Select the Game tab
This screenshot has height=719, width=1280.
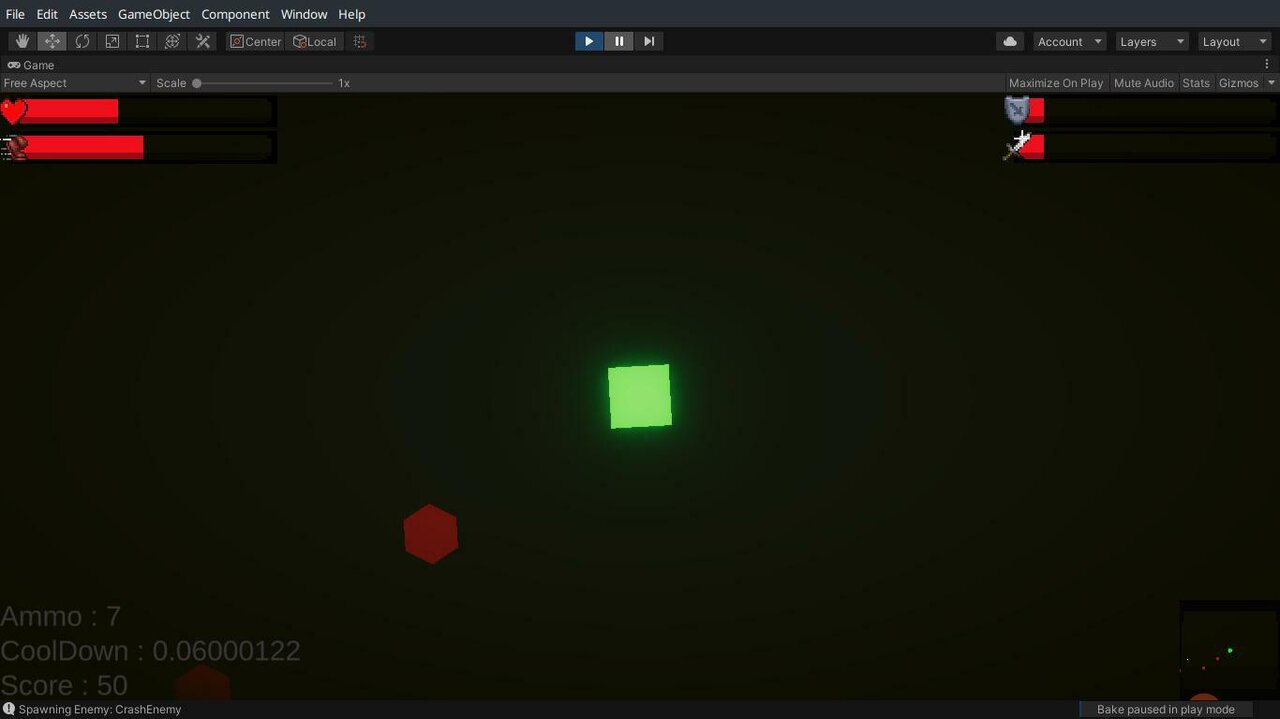click(x=31, y=65)
